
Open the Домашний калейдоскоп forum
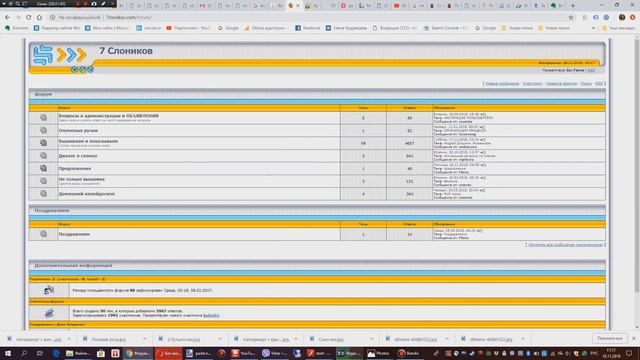(x=87, y=194)
